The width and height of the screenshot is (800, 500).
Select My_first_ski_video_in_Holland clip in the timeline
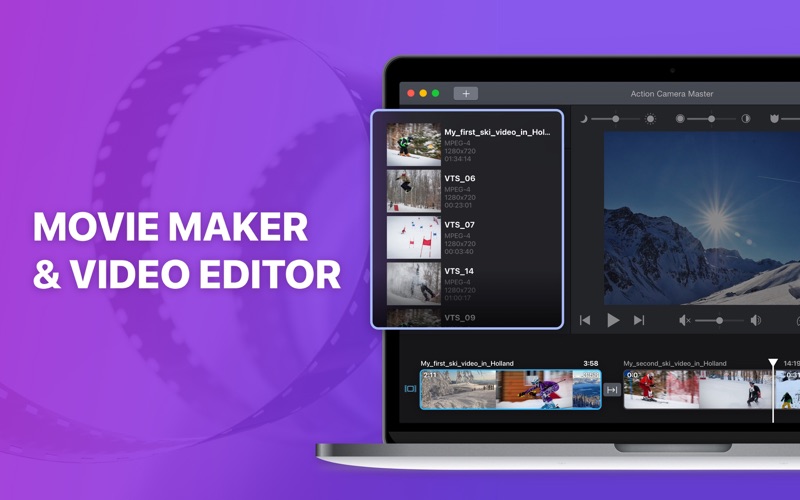pyautogui.click(x=511, y=389)
